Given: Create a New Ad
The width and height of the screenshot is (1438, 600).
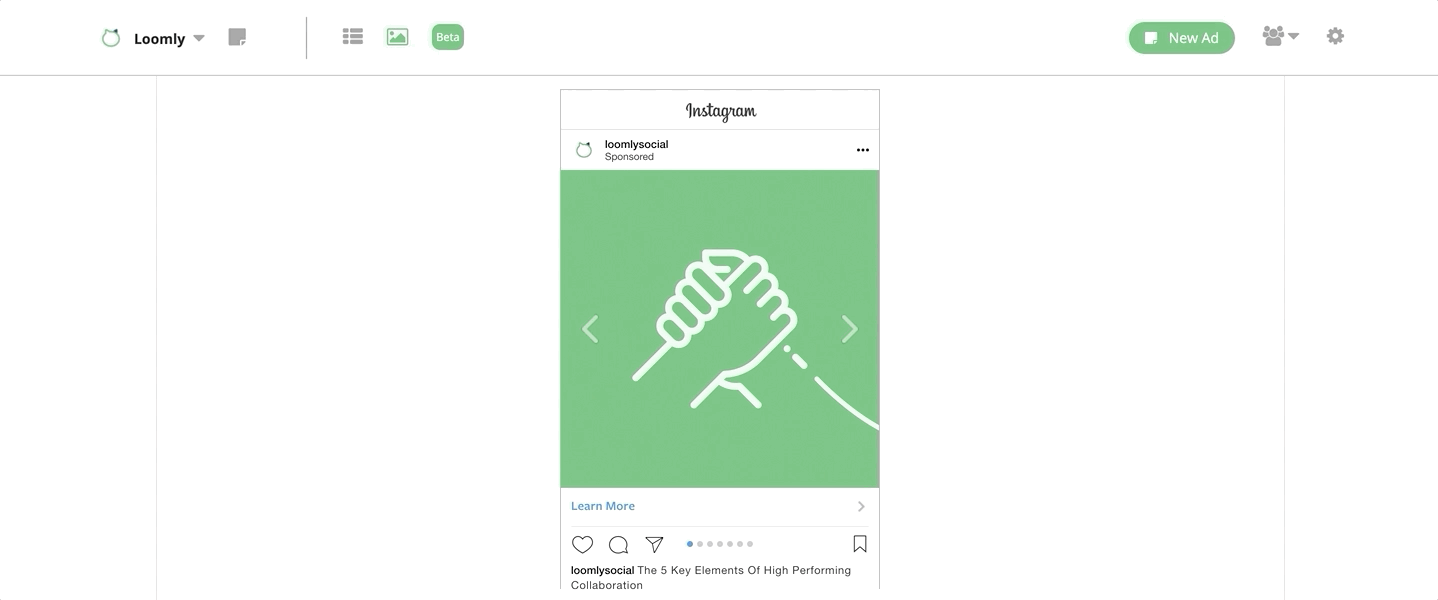Looking at the screenshot, I should coord(1182,38).
